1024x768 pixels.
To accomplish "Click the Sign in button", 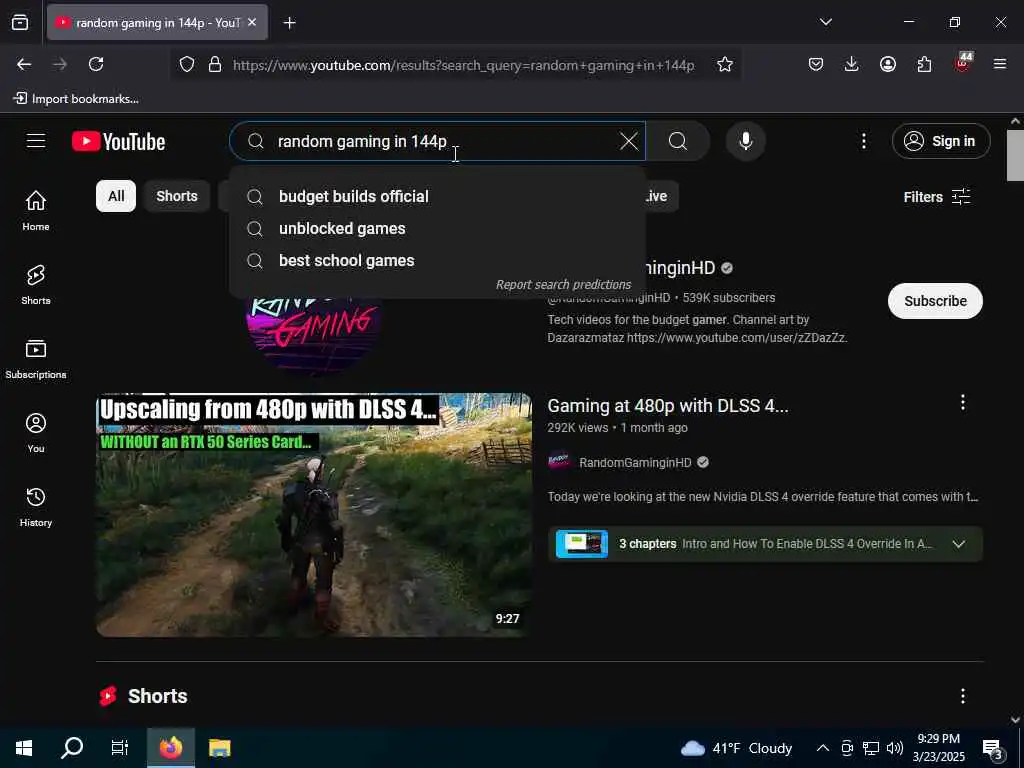I will tap(940, 141).
